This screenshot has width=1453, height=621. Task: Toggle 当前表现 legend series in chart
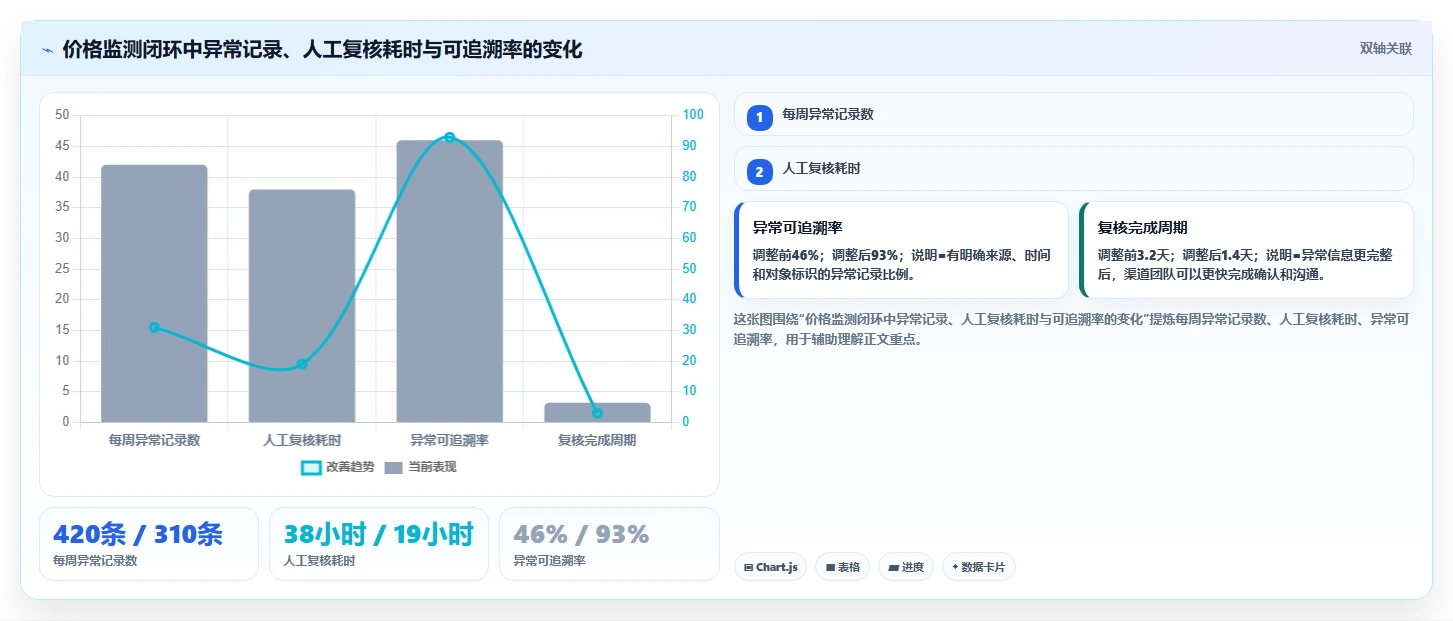pos(420,467)
